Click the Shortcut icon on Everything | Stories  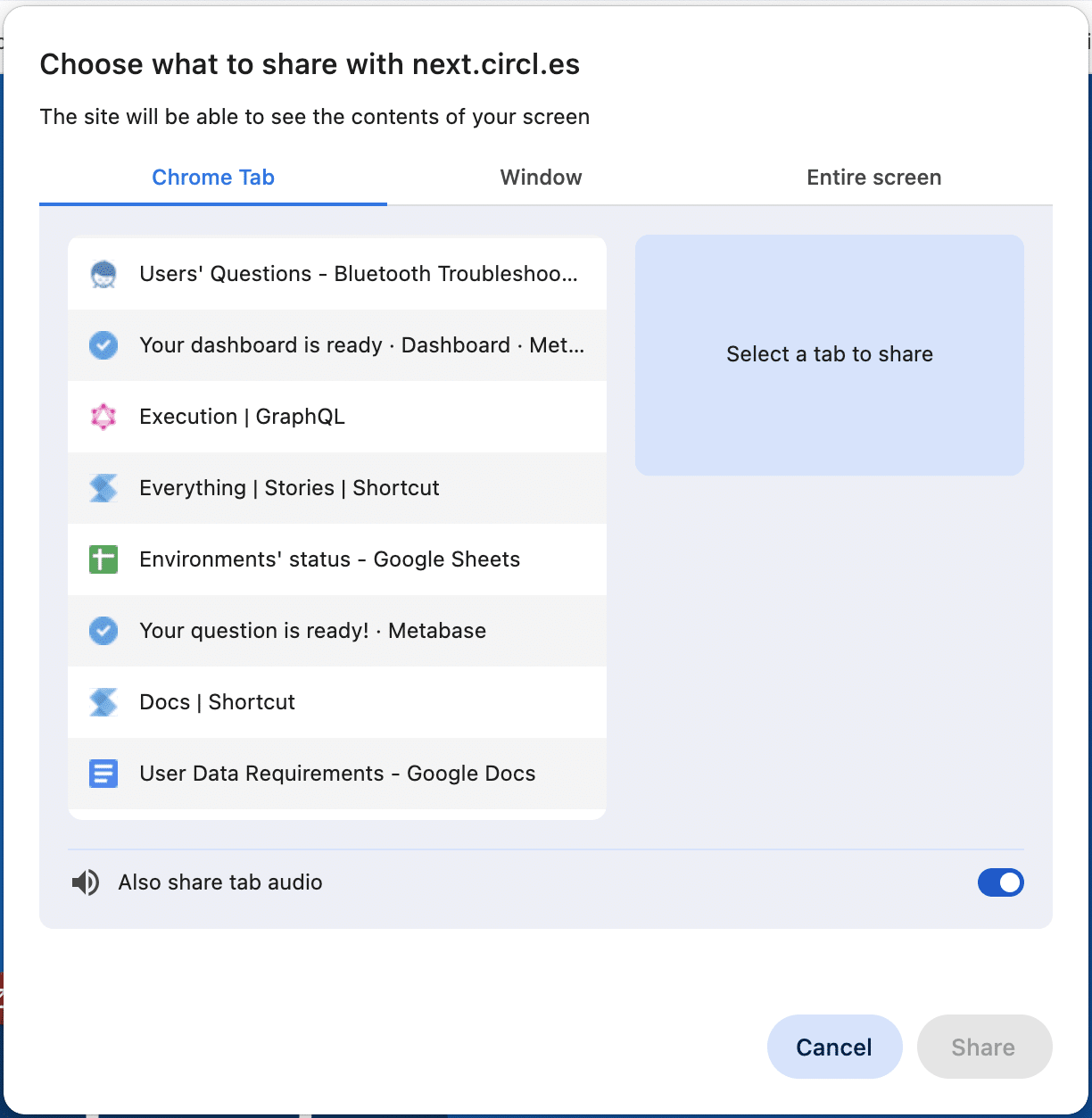click(x=103, y=488)
